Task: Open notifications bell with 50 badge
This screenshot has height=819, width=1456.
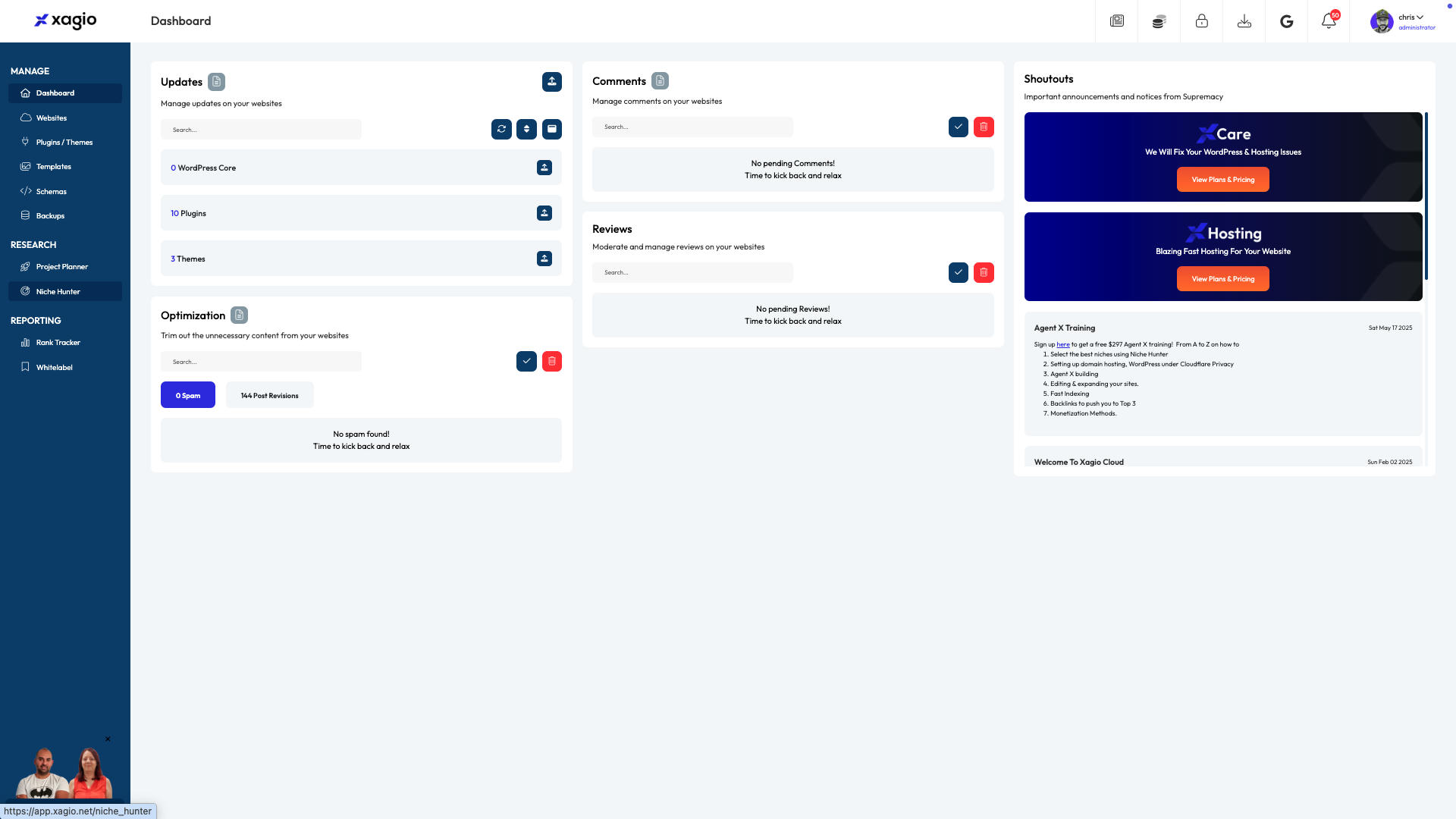Action: (1329, 21)
